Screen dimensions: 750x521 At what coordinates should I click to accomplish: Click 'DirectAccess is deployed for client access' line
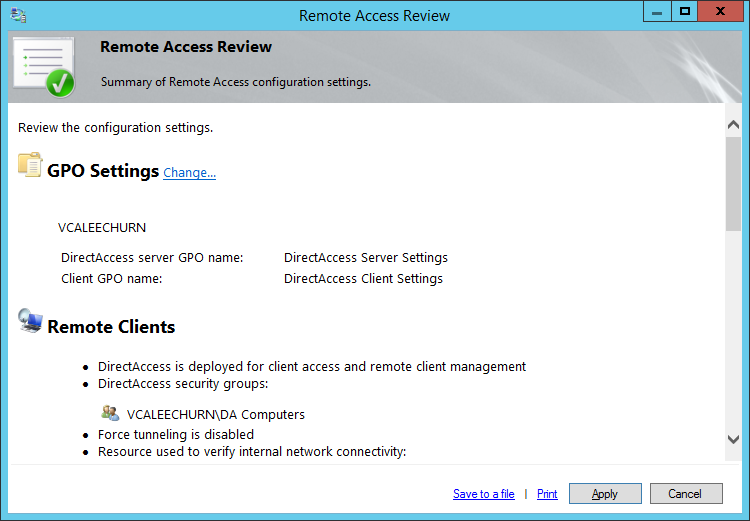(x=312, y=367)
